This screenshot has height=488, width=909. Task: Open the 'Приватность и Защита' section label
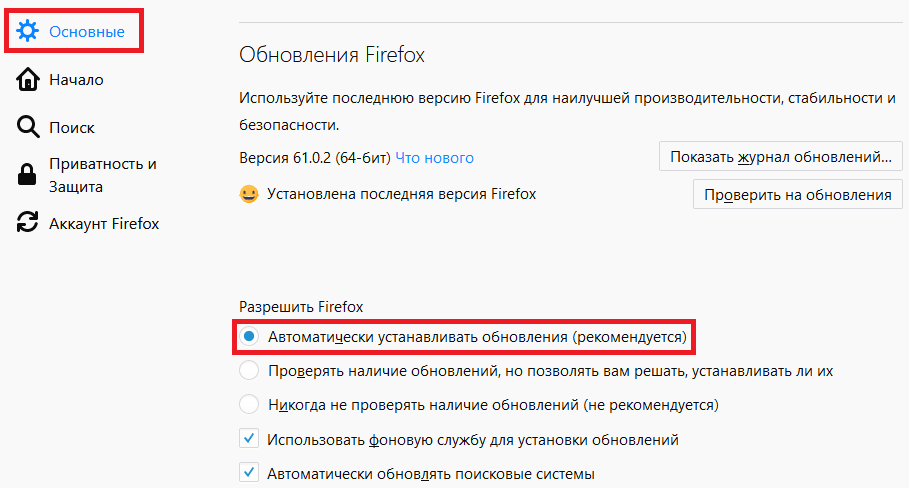(103, 175)
